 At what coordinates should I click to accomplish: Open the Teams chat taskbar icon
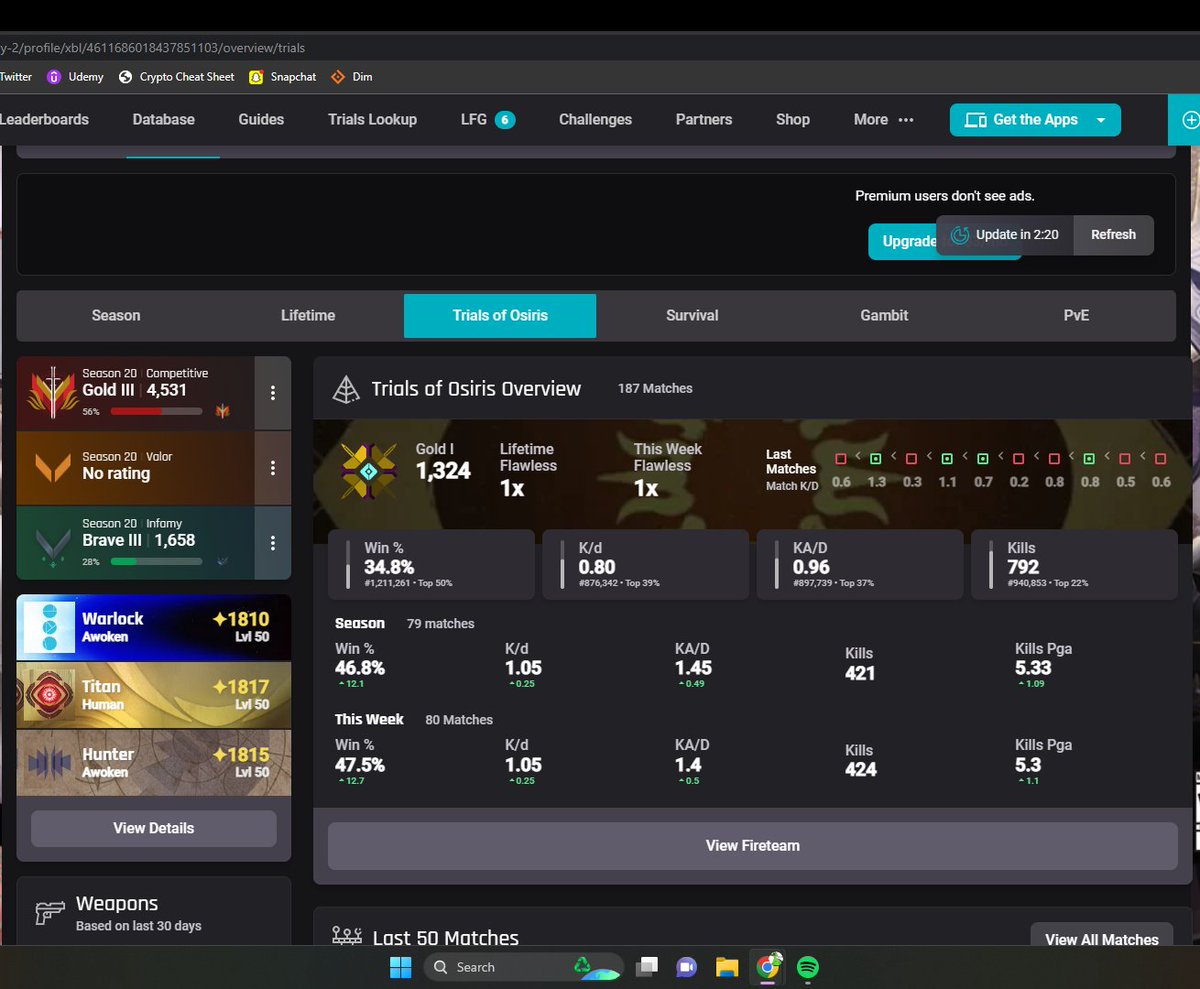[x=686, y=967]
